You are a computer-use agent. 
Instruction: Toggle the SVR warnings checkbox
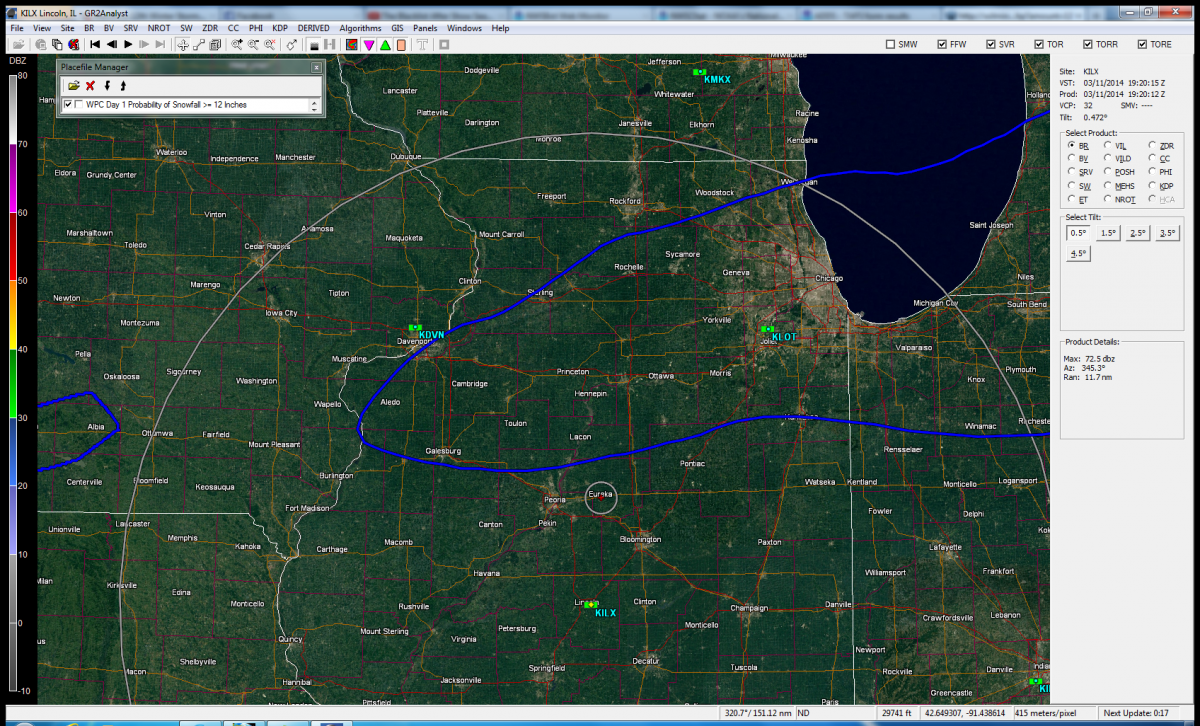click(991, 44)
